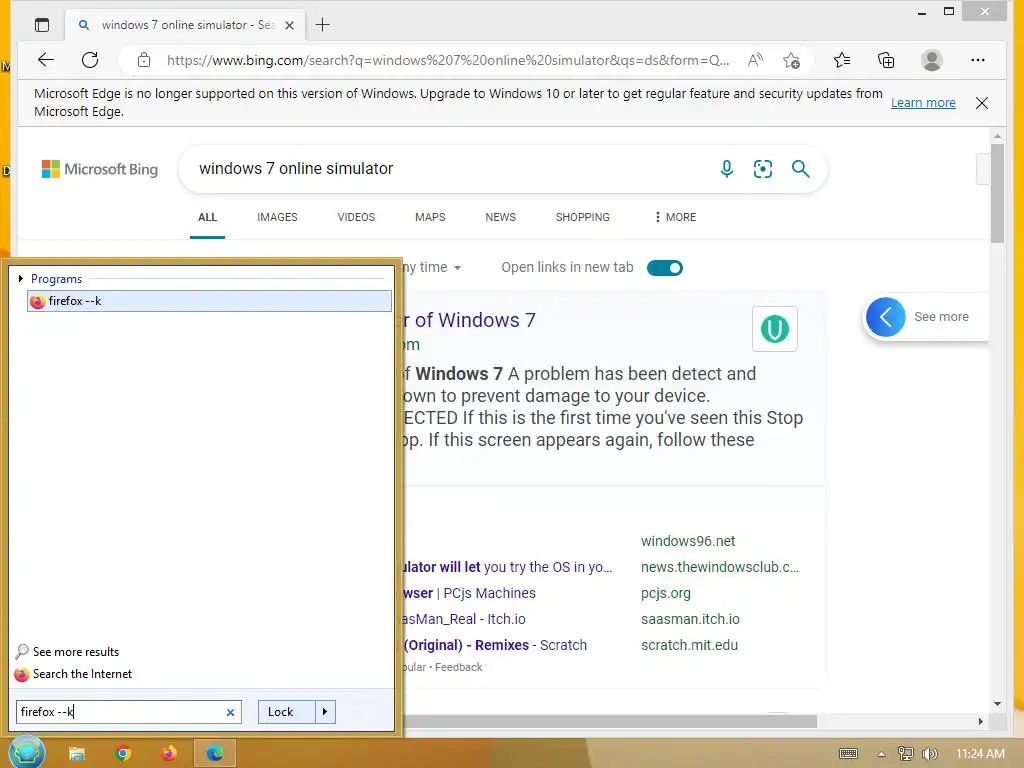Open visual search camera icon

pos(763,169)
